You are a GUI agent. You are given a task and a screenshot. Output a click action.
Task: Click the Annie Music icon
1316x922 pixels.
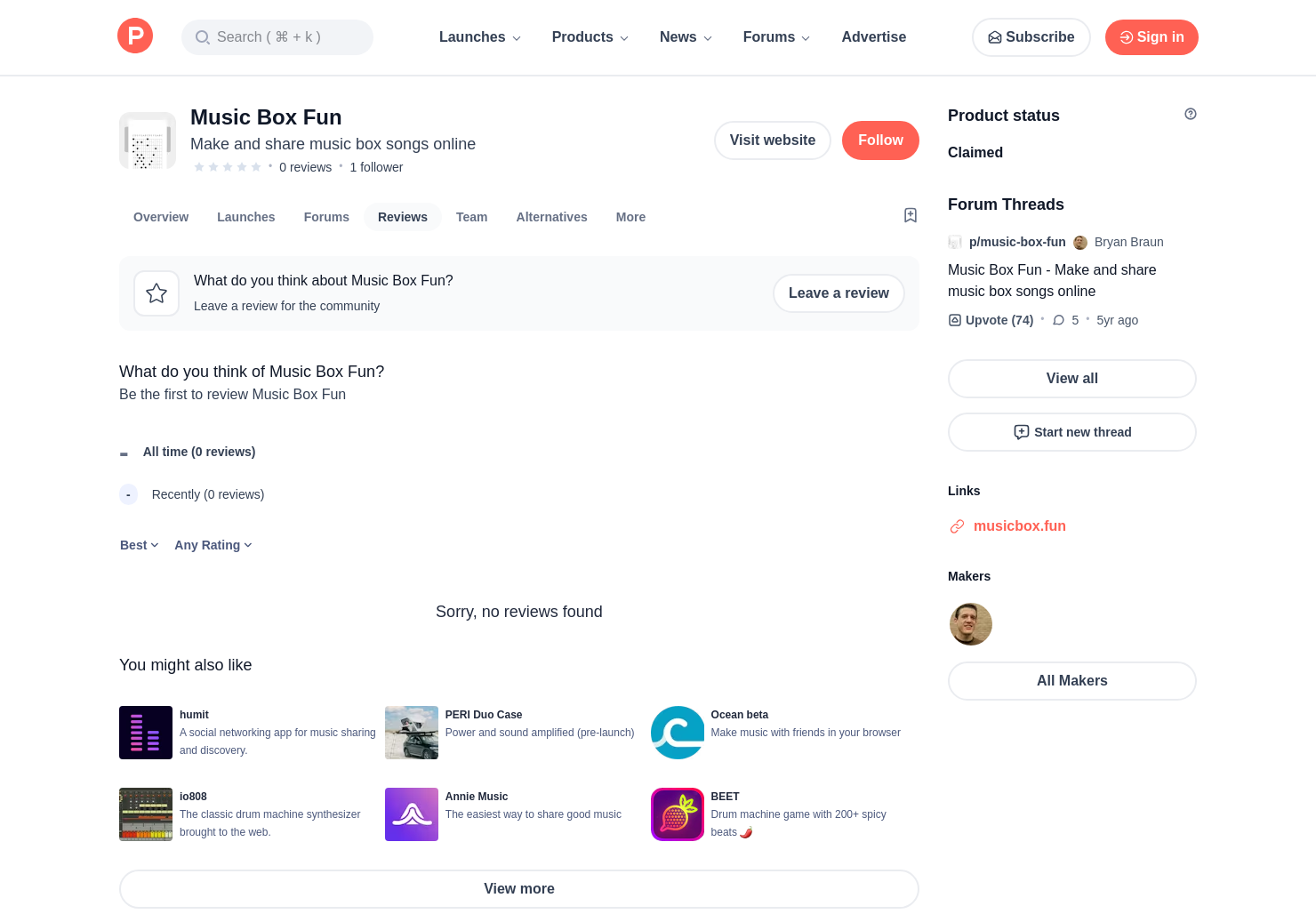click(411, 814)
